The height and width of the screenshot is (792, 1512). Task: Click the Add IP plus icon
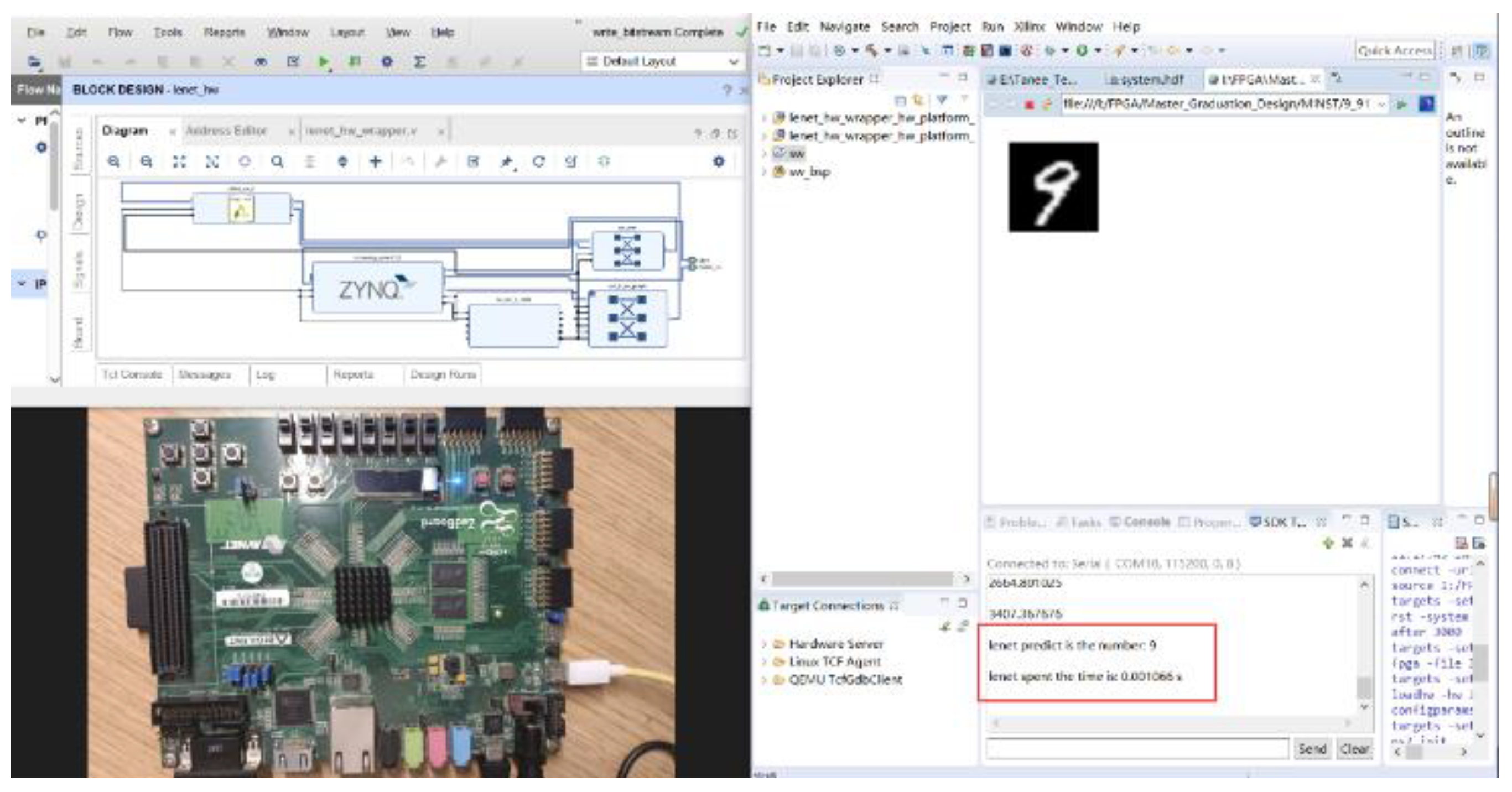click(375, 161)
